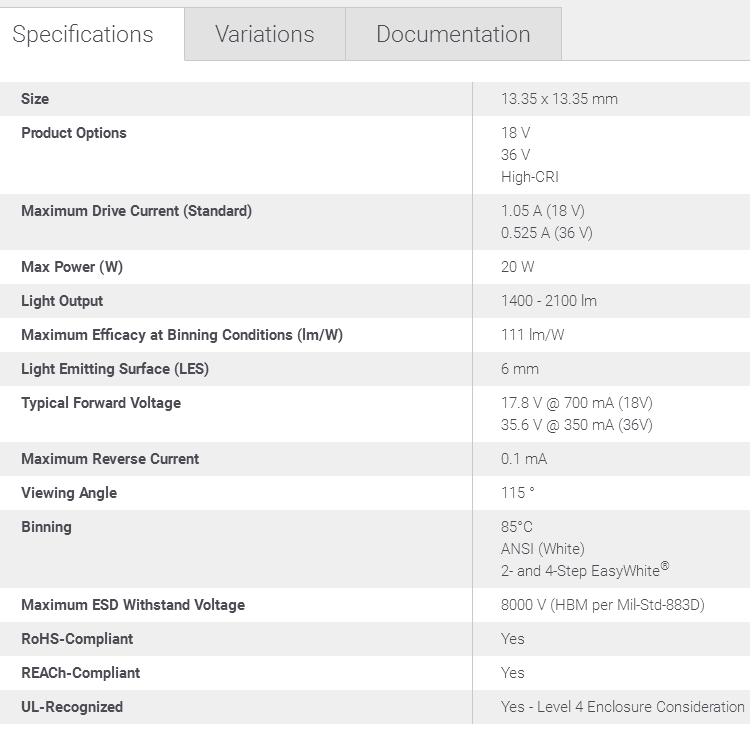750x741 pixels.
Task: Click Maximum Drive Current (Standard) label
Action: coord(136,211)
